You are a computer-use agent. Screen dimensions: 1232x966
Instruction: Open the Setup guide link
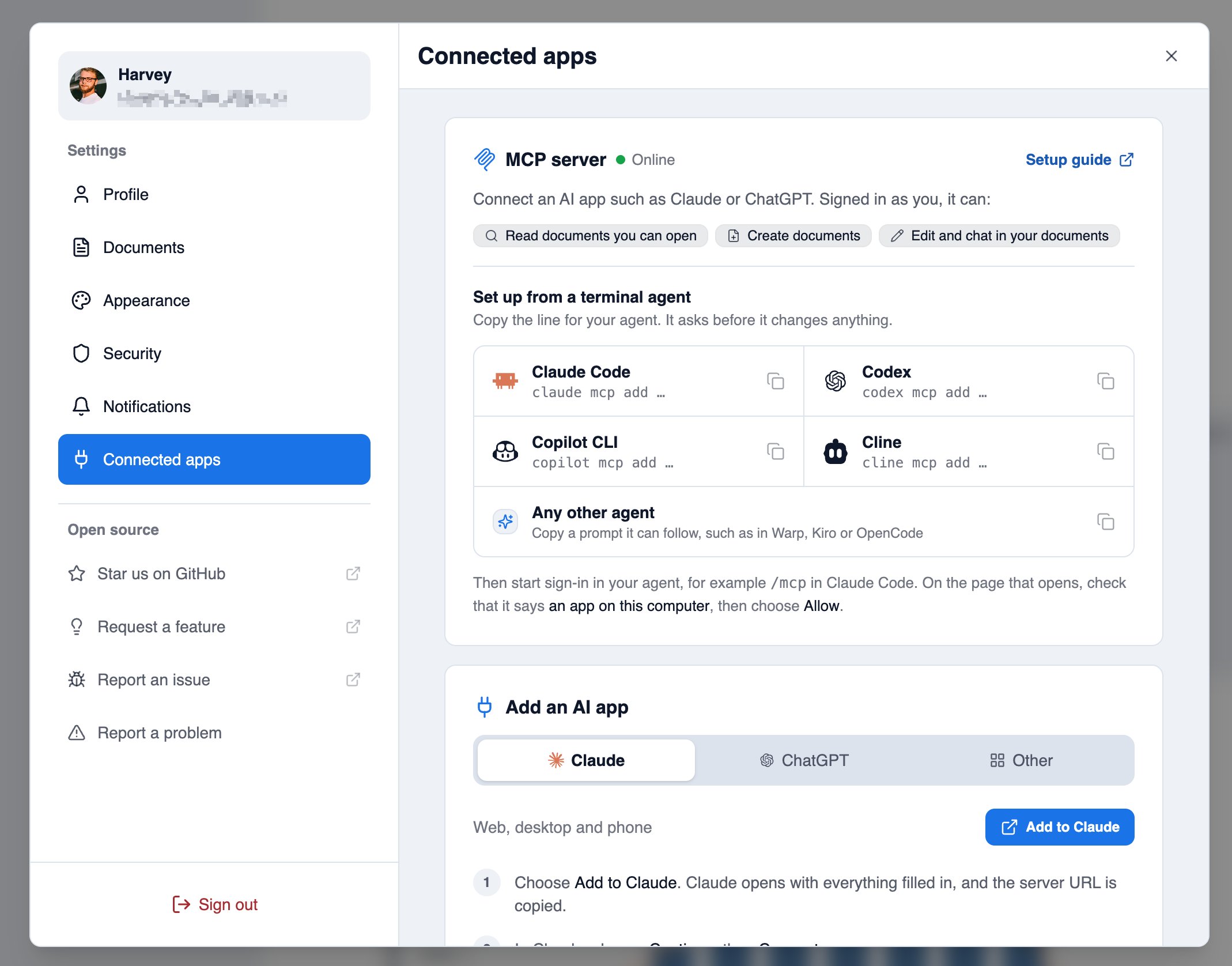[x=1079, y=160]
